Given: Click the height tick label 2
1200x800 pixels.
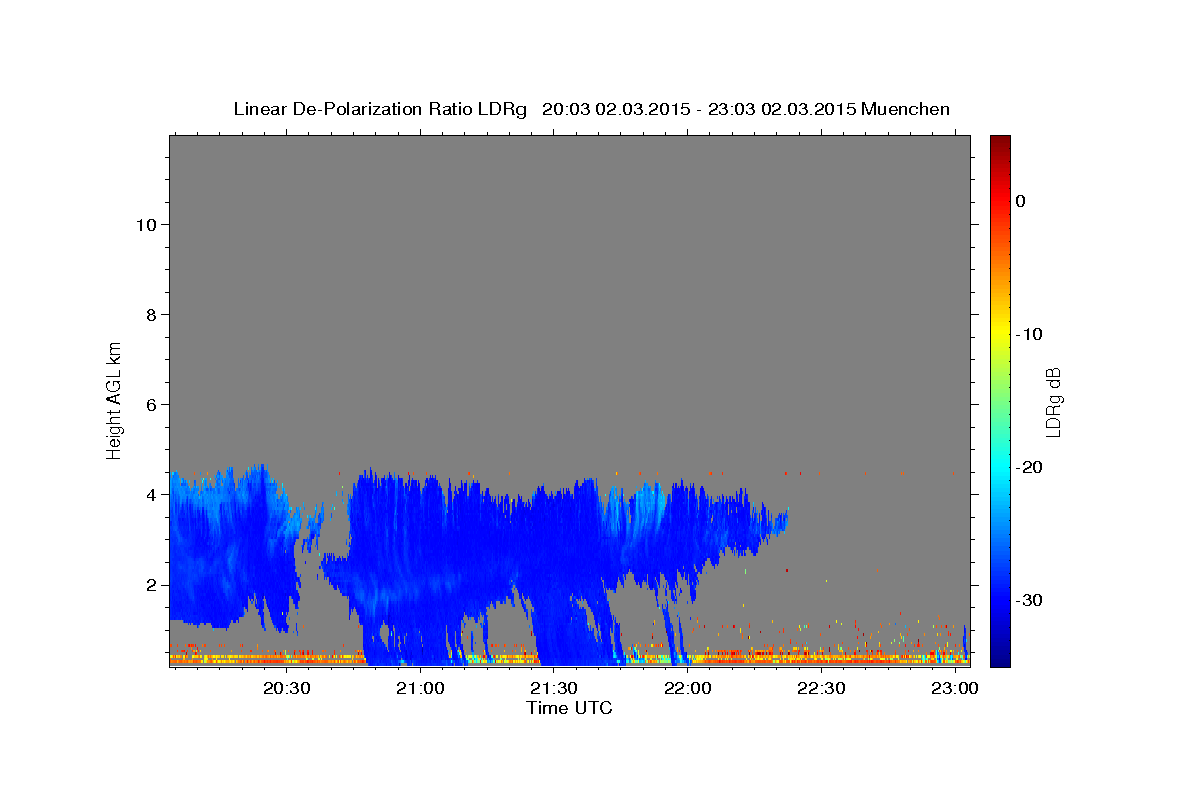Looking at the screenshot, I should click(x=149, y=584).
